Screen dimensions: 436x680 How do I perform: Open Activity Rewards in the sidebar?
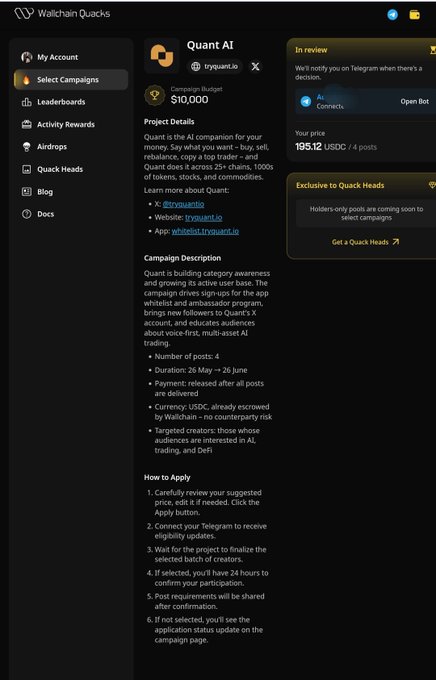click(x=71, y=124)
